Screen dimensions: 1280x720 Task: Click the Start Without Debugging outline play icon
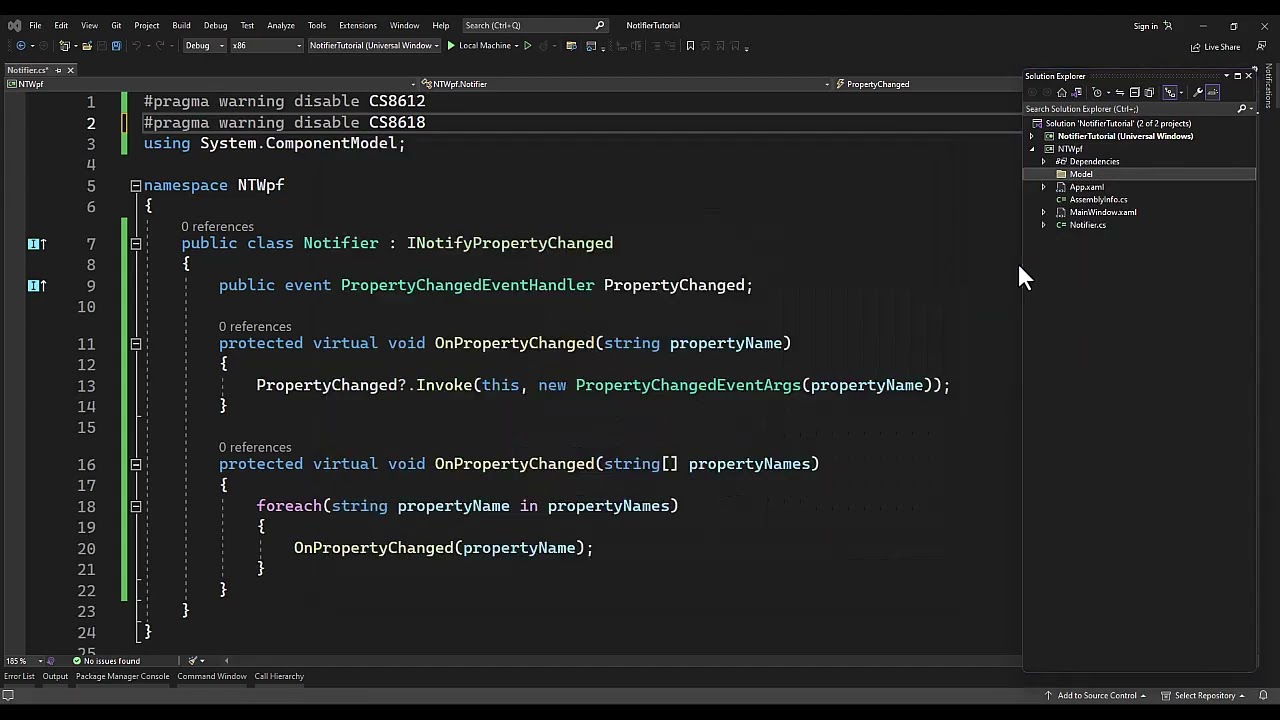click(x=527, y=46)
